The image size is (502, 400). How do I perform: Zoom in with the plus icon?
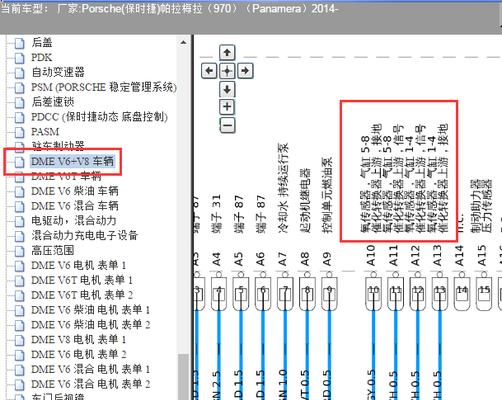tap(227, 107)
